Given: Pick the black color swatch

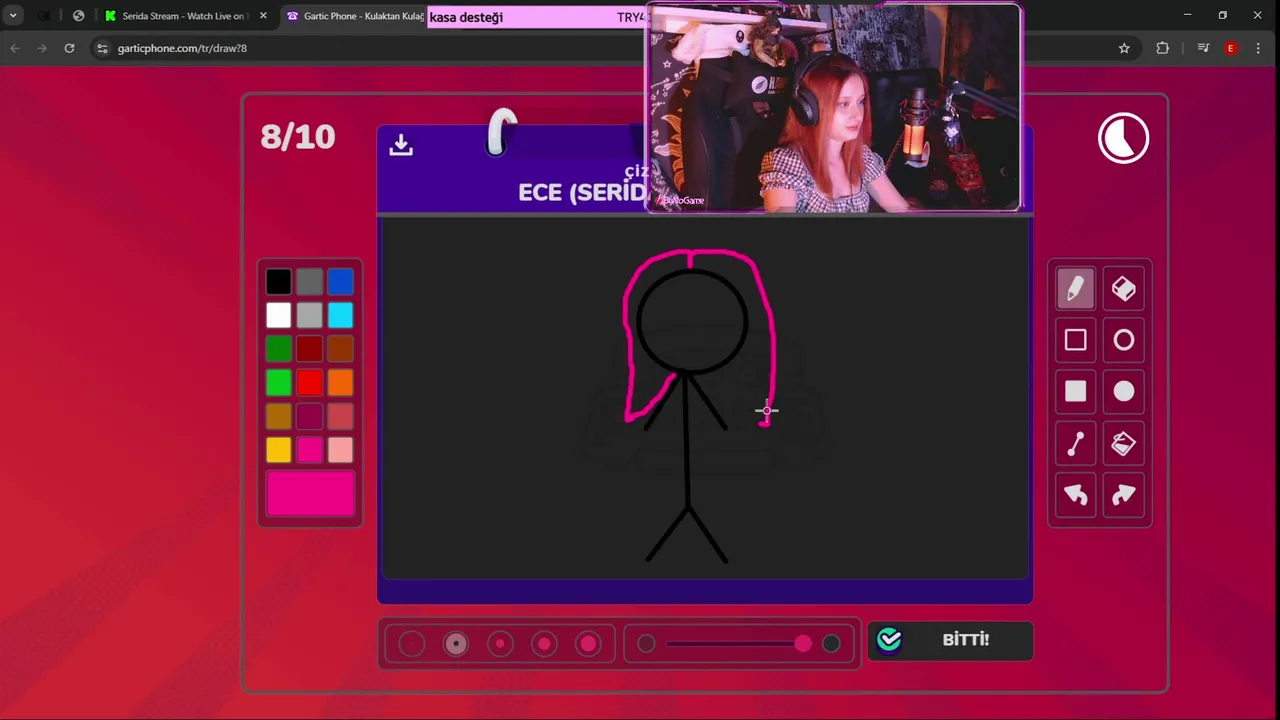Looking at the screenshot, I should [279, 282].
